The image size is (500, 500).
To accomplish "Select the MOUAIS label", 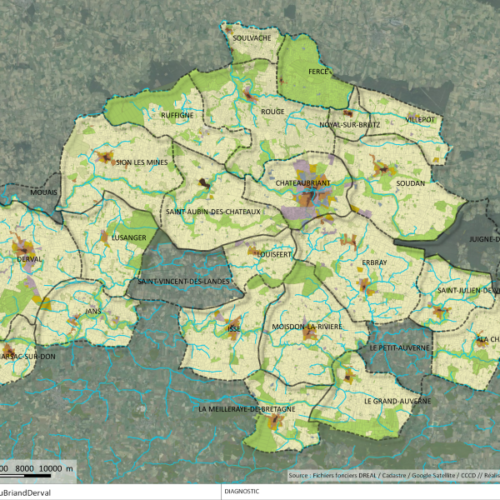I will pos(44,192).
